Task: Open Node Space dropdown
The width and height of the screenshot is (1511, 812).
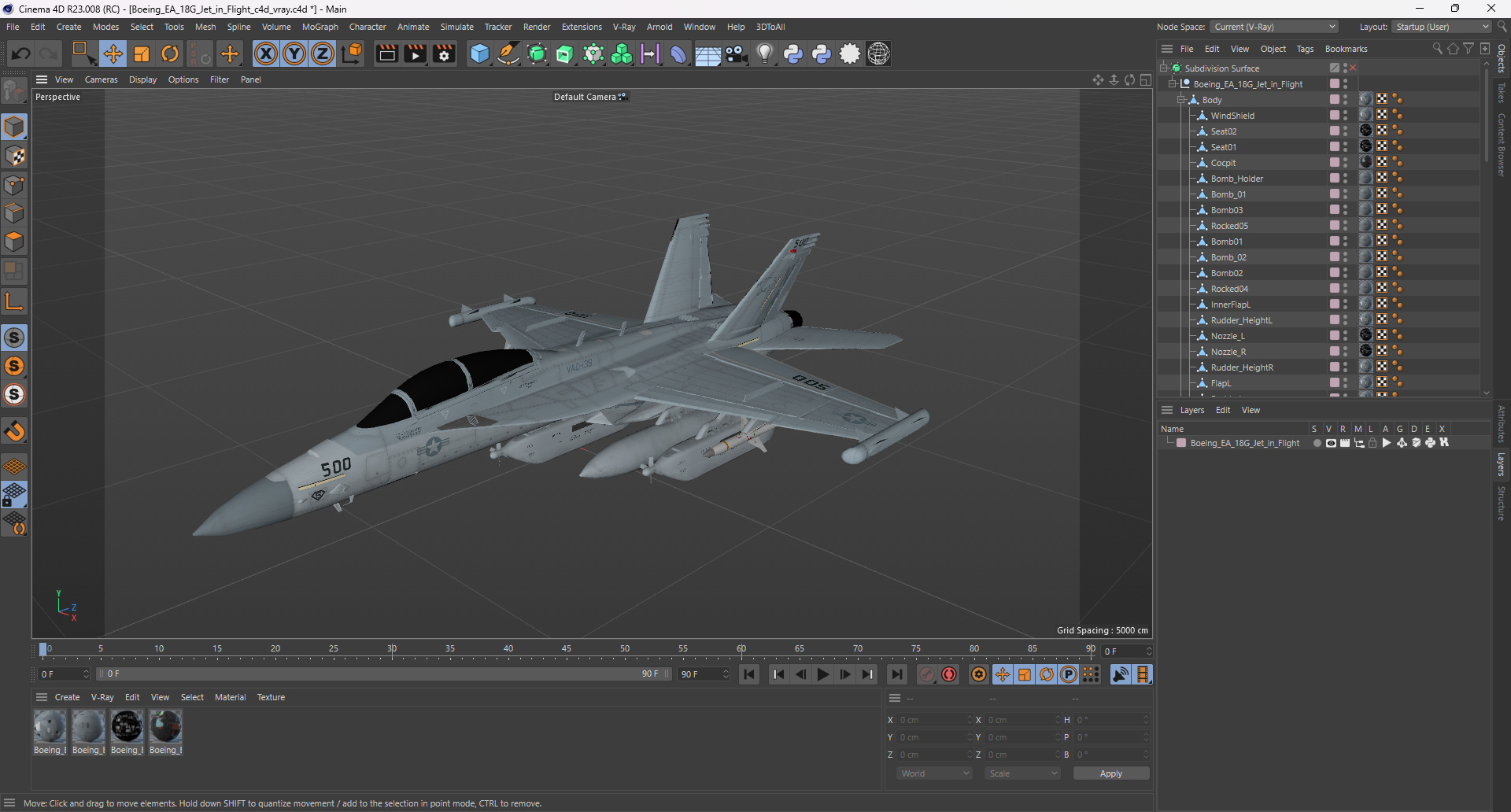Action: coord(1273,27)
